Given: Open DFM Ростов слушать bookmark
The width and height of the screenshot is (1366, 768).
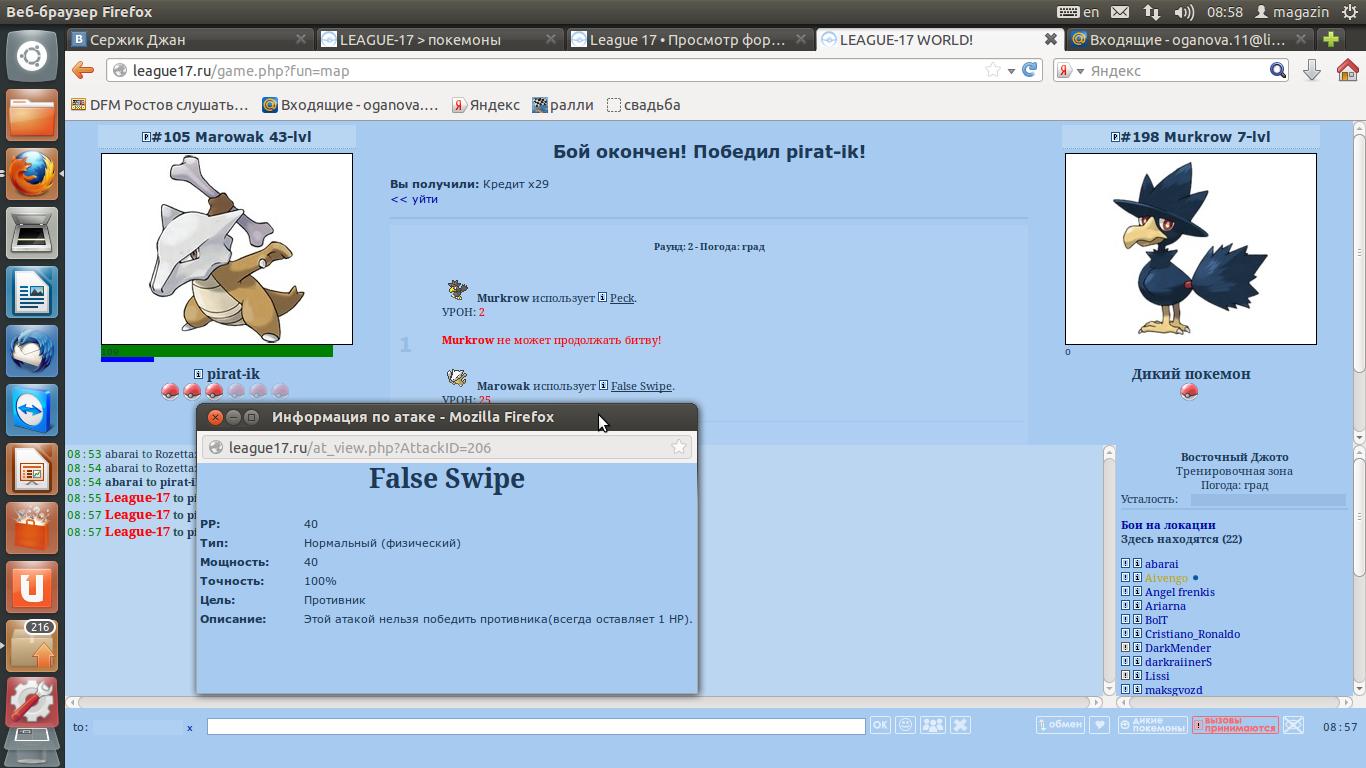Looking at the screenshot, I should coord(160,104).
